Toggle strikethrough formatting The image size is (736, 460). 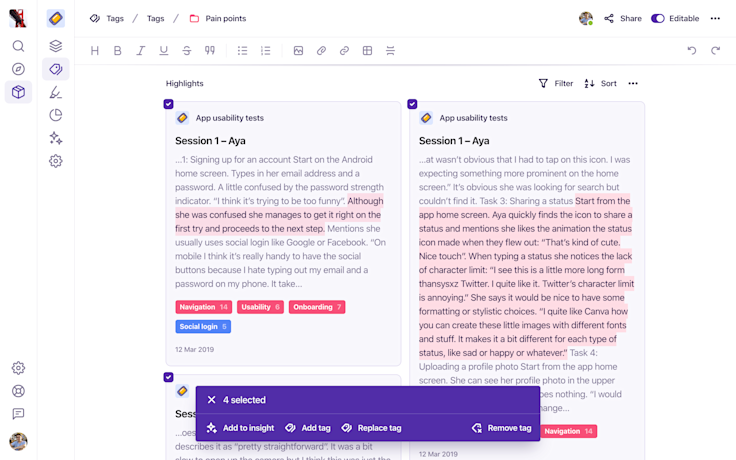[187, 51]
